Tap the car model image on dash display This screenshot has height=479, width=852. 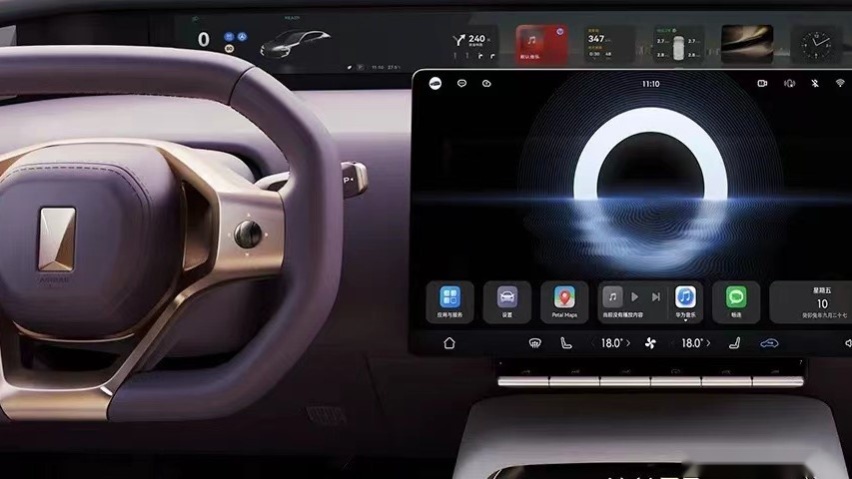point(295,43)
